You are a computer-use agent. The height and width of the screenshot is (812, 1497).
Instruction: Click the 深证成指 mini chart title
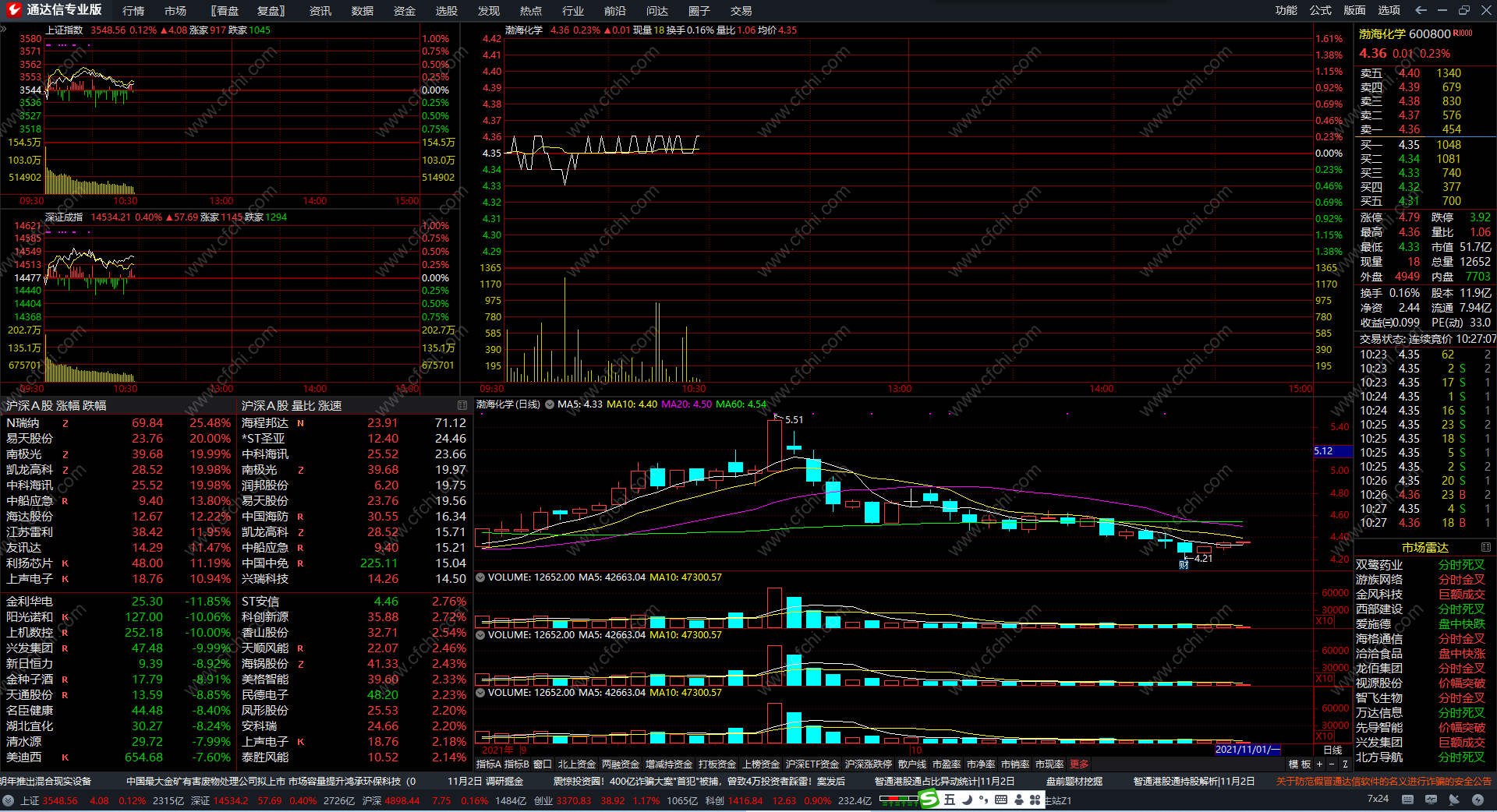pos(64,217)
